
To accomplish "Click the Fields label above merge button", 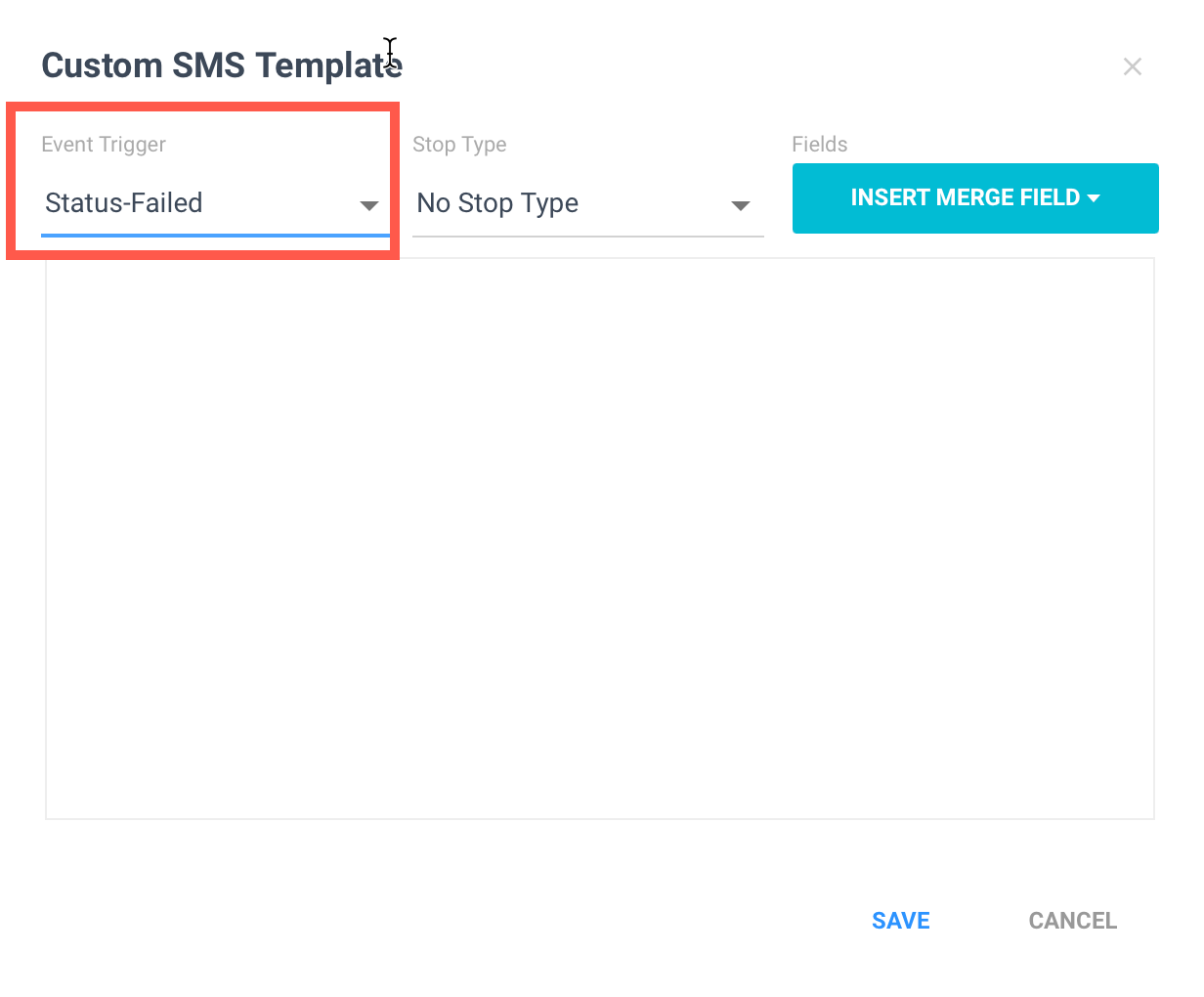I will [x=820, y=145].
